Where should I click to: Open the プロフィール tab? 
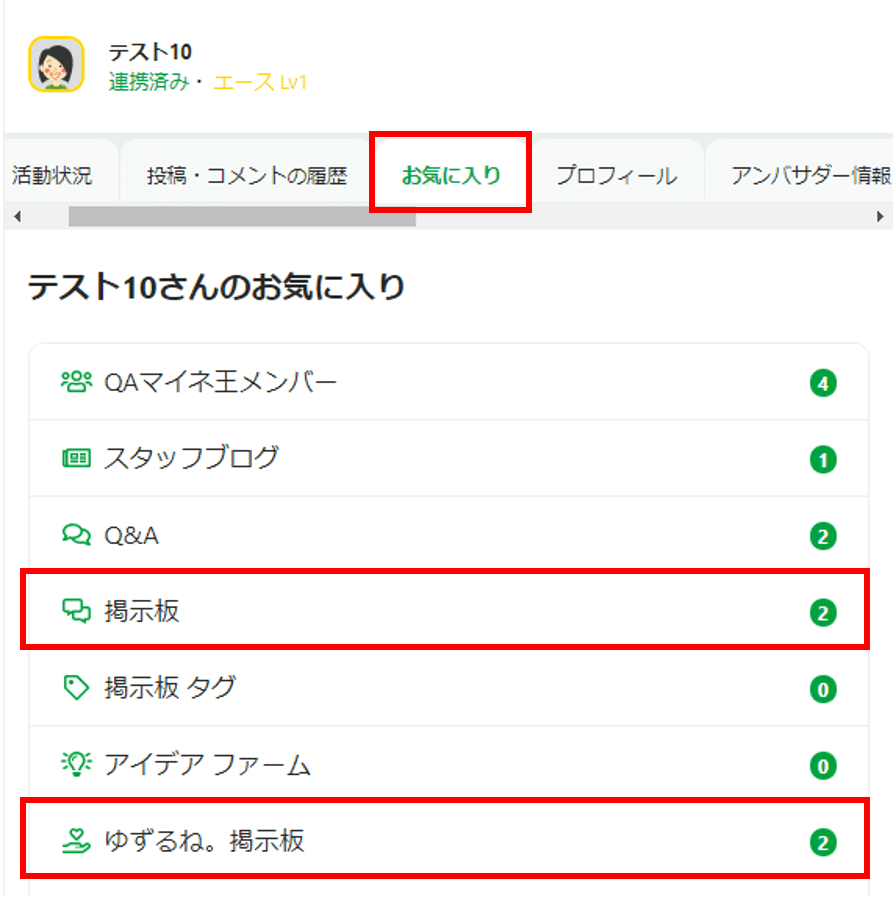point(616,177)
